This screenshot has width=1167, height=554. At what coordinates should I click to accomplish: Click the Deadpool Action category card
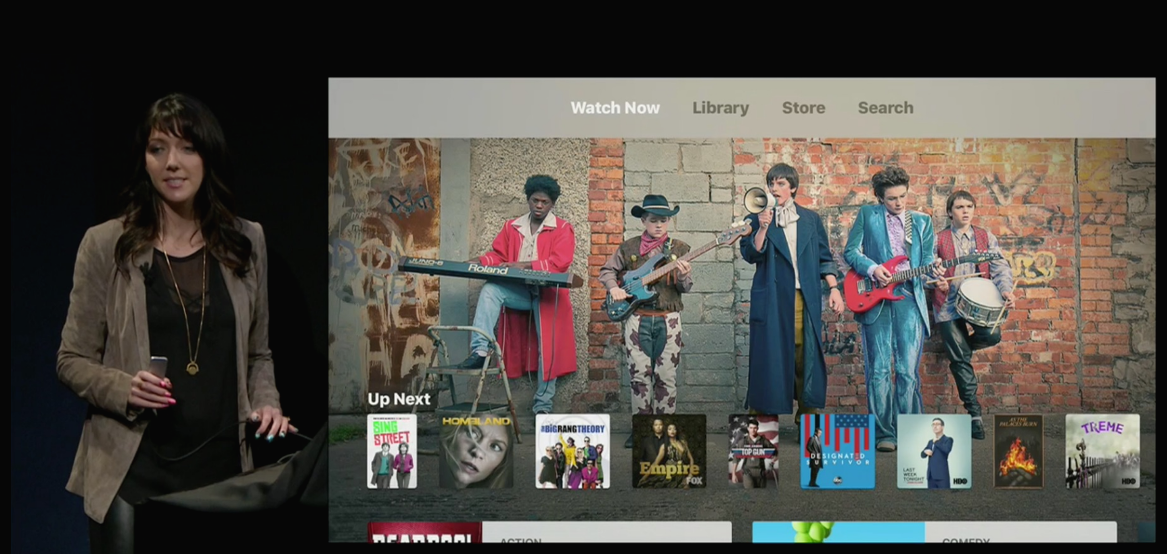point(549,532)
